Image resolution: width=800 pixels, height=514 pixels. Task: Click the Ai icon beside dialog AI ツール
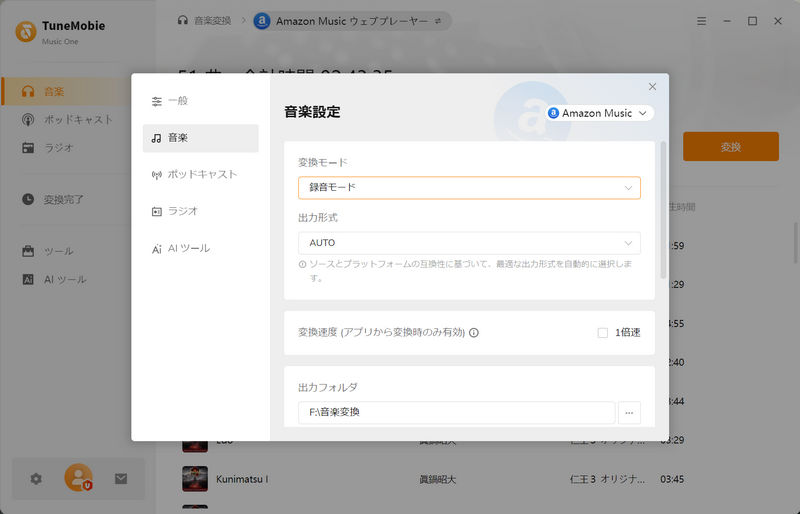[x=157, y=249]
